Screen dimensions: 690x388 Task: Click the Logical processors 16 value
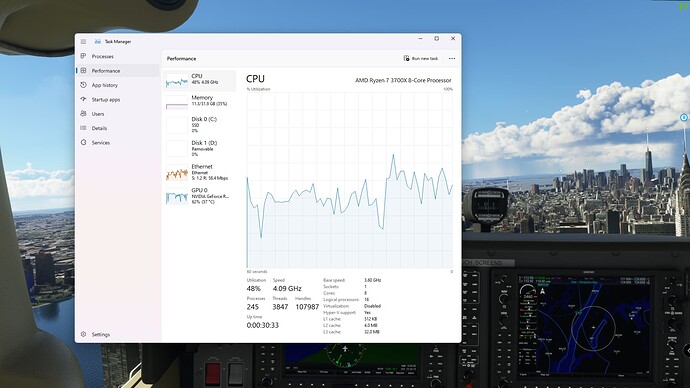367,299
